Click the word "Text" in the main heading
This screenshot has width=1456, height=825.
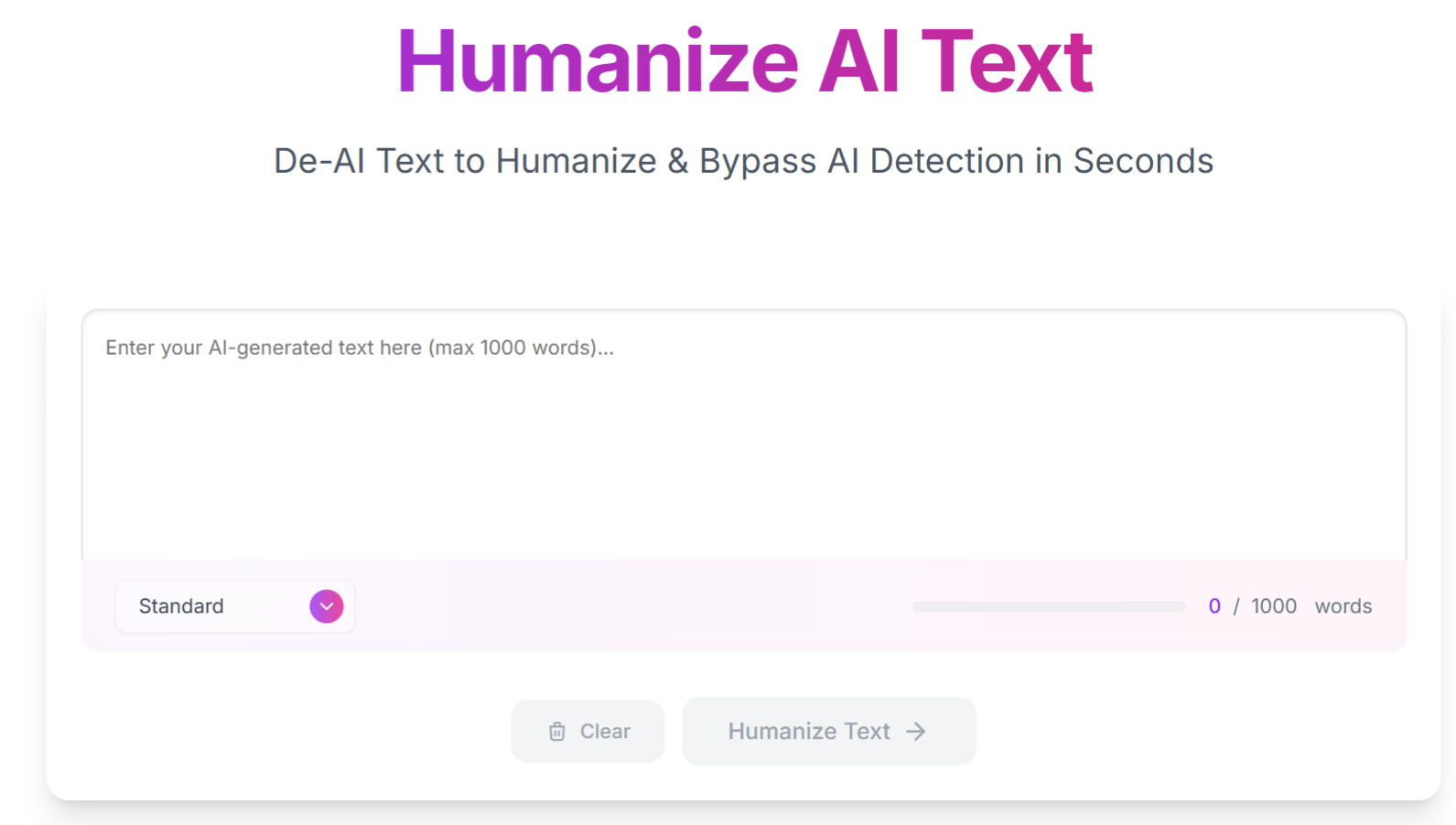[1007, 62]
